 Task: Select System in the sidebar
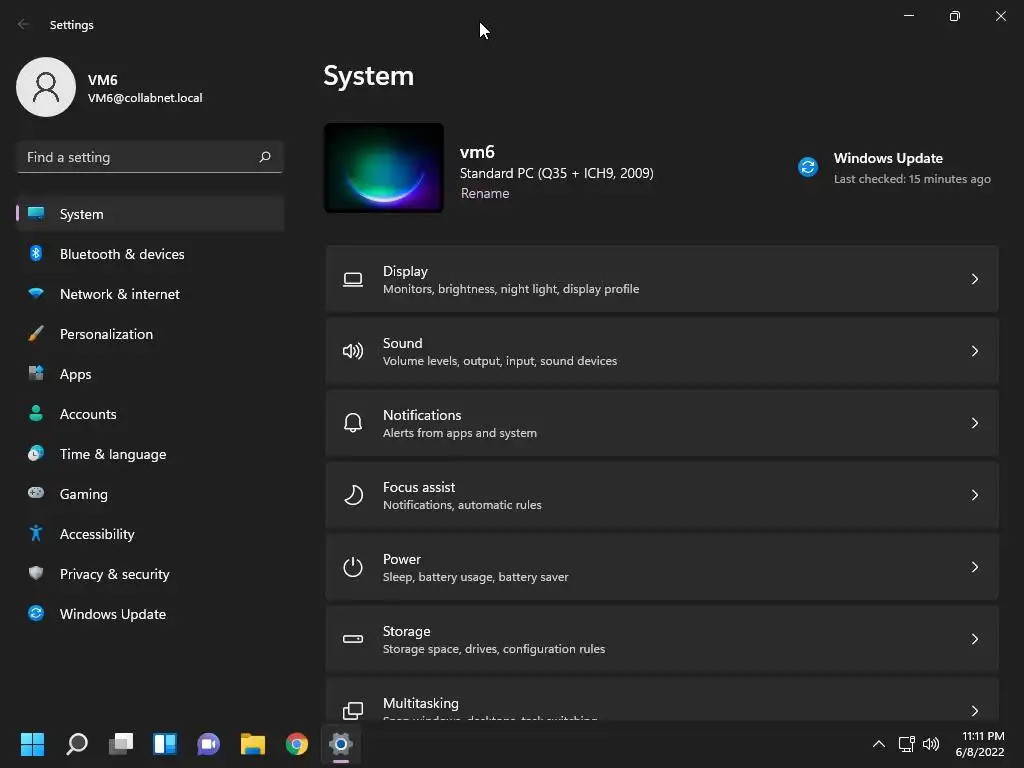coord(150,214)
